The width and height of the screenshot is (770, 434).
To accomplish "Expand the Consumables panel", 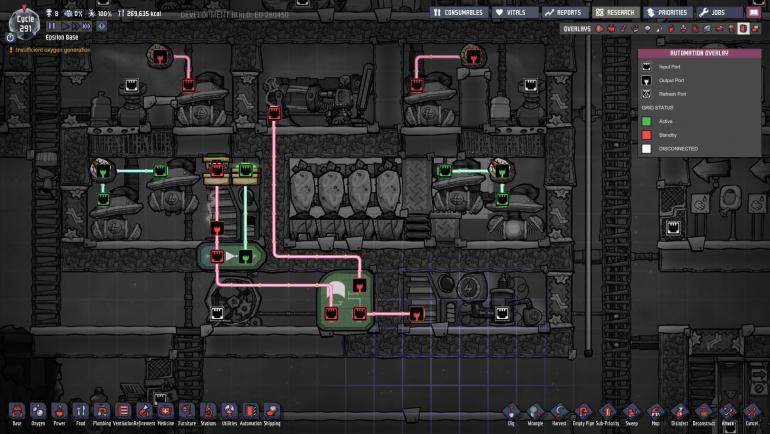I will click(x=459, y=13).
